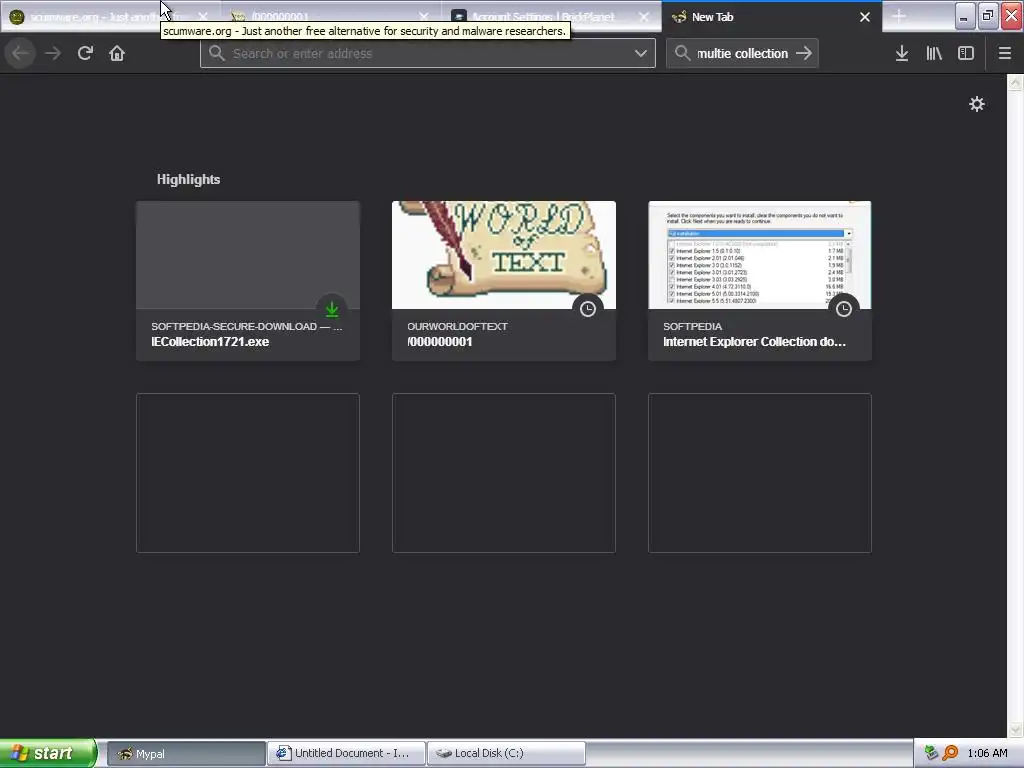The image size is (1024, 768).
Task: Submit search with the go arrow
Action: pyautogui.click(x=804, y=54)
